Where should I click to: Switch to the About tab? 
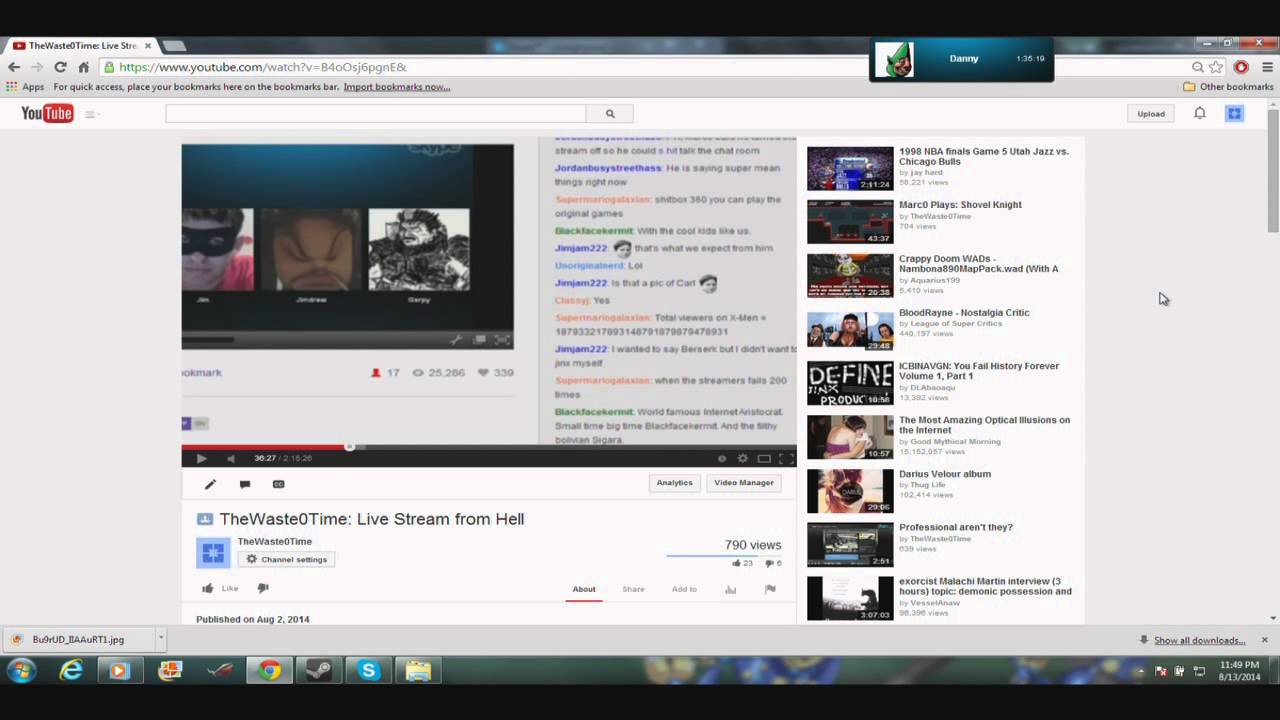[x=584, y=589]
